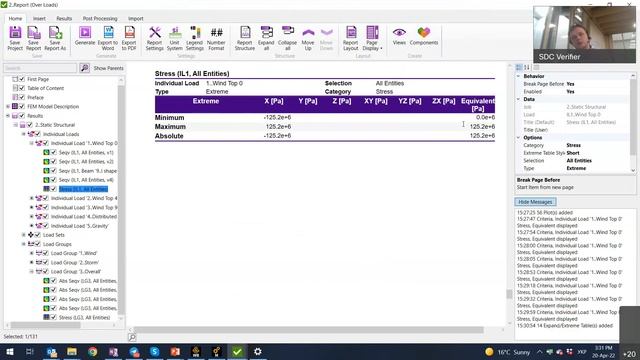Expand the Load Sets node
The width and height of the screenshot is (640, 360).
point(24,235)
